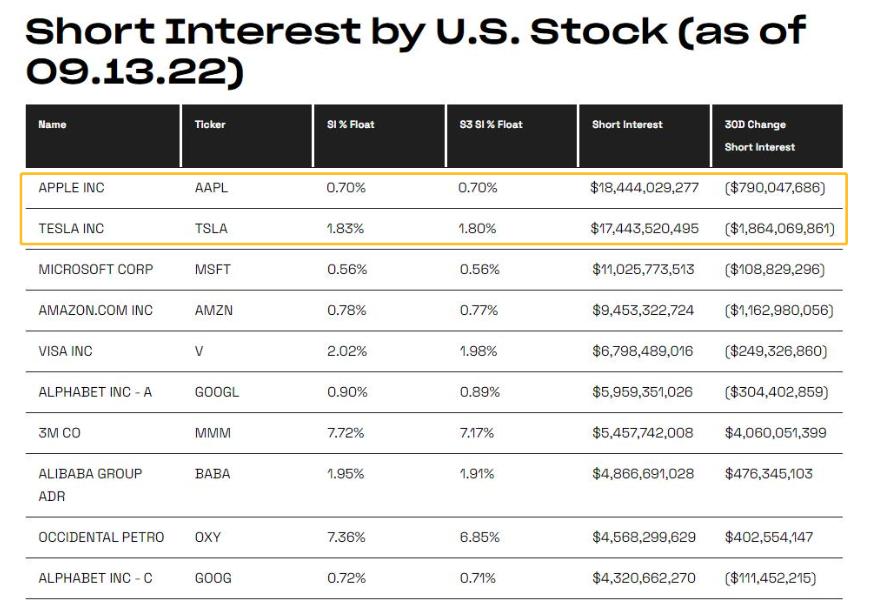Click the Ticker column header
The height and width of the screenshot is (600, 879).
tap(210, 125)
